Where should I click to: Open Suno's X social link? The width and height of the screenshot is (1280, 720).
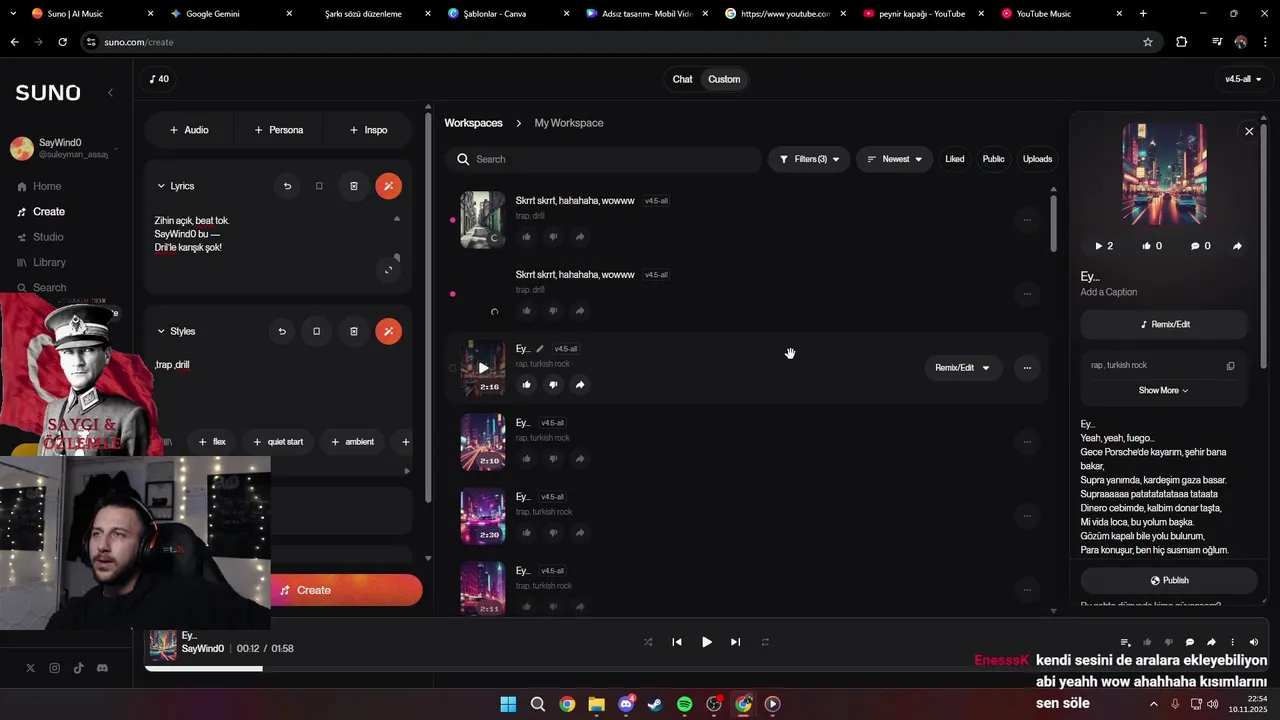30,668
